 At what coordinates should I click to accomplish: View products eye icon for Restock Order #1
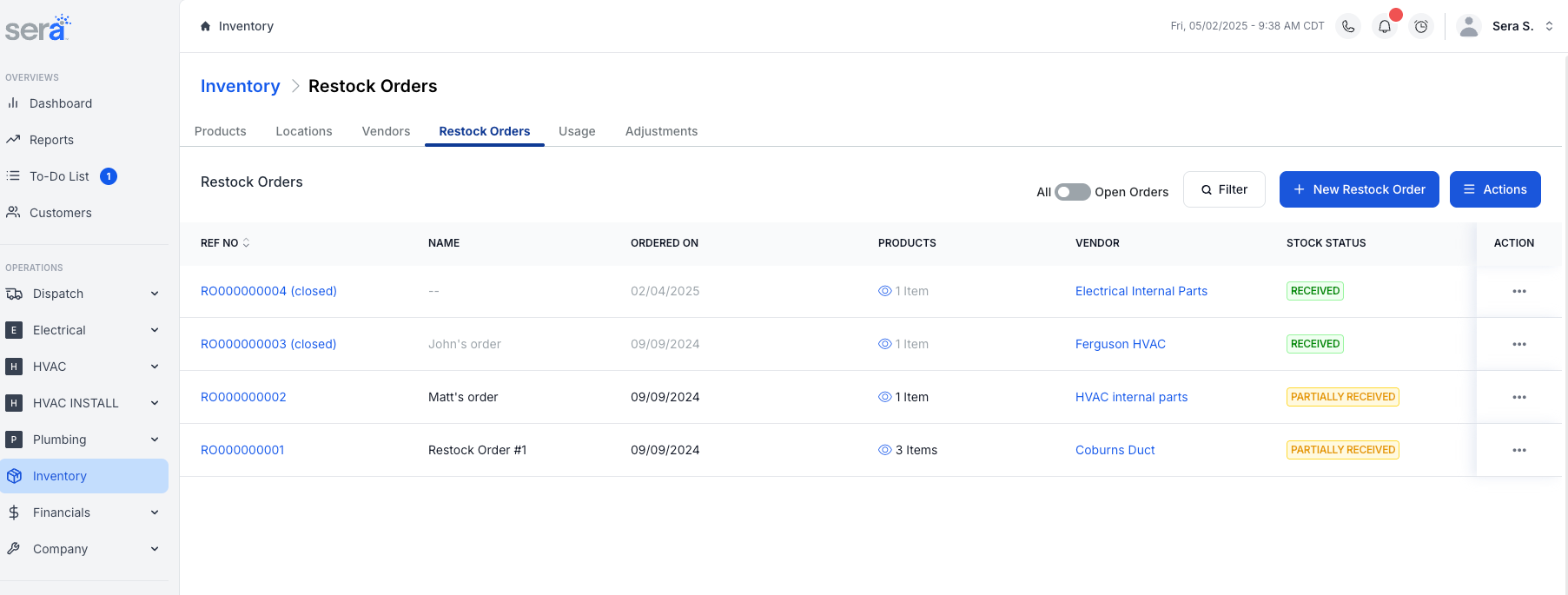click(x=885, y=450)
